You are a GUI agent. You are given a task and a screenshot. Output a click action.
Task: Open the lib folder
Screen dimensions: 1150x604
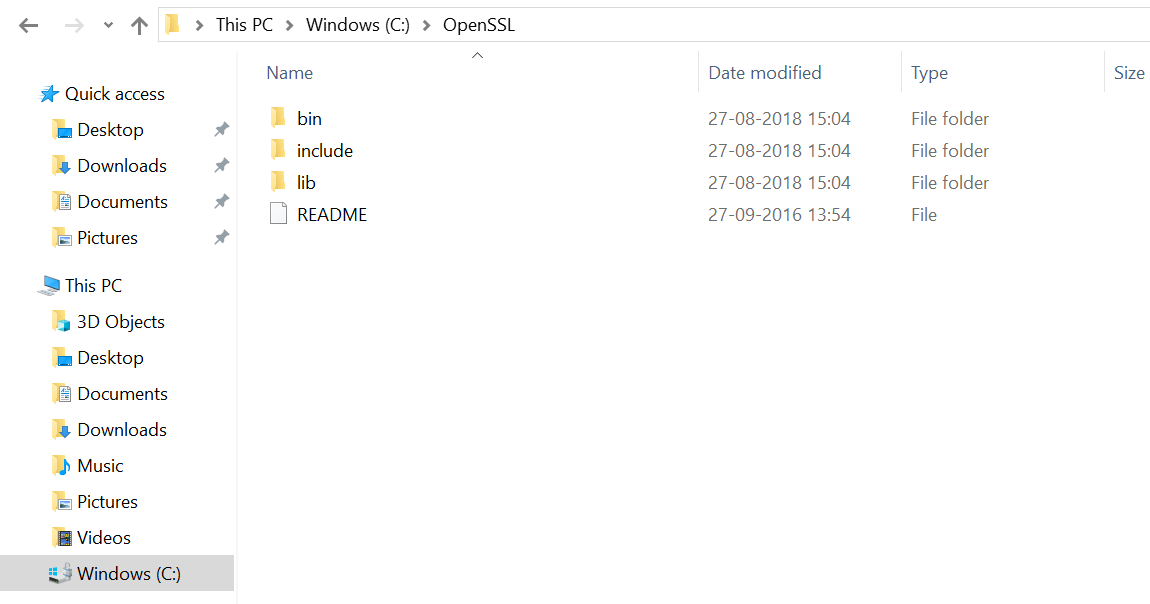[306, 182]
